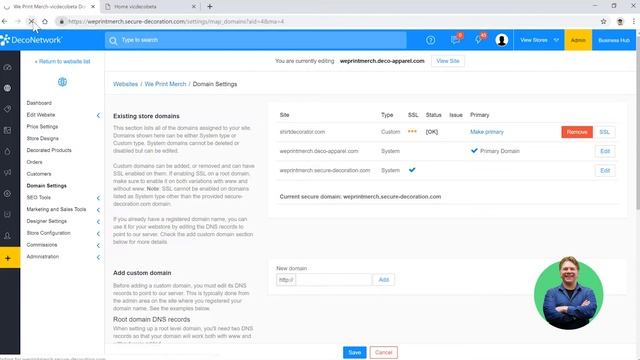Viewport: 640px width, 360px height.
Task: Switch to the We Print Merch tab
Action: tap(49, 7)
